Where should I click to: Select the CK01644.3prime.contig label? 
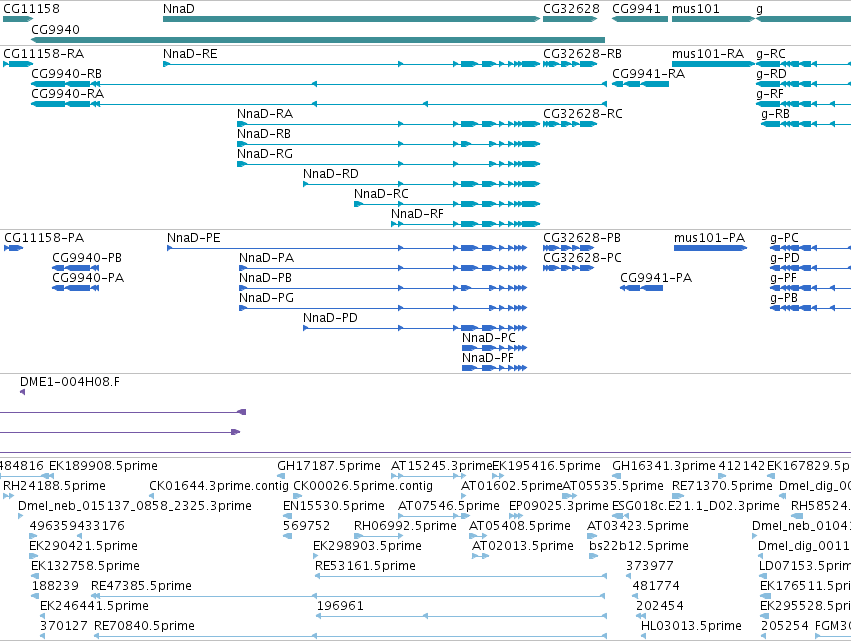click(x=219, y=486)
